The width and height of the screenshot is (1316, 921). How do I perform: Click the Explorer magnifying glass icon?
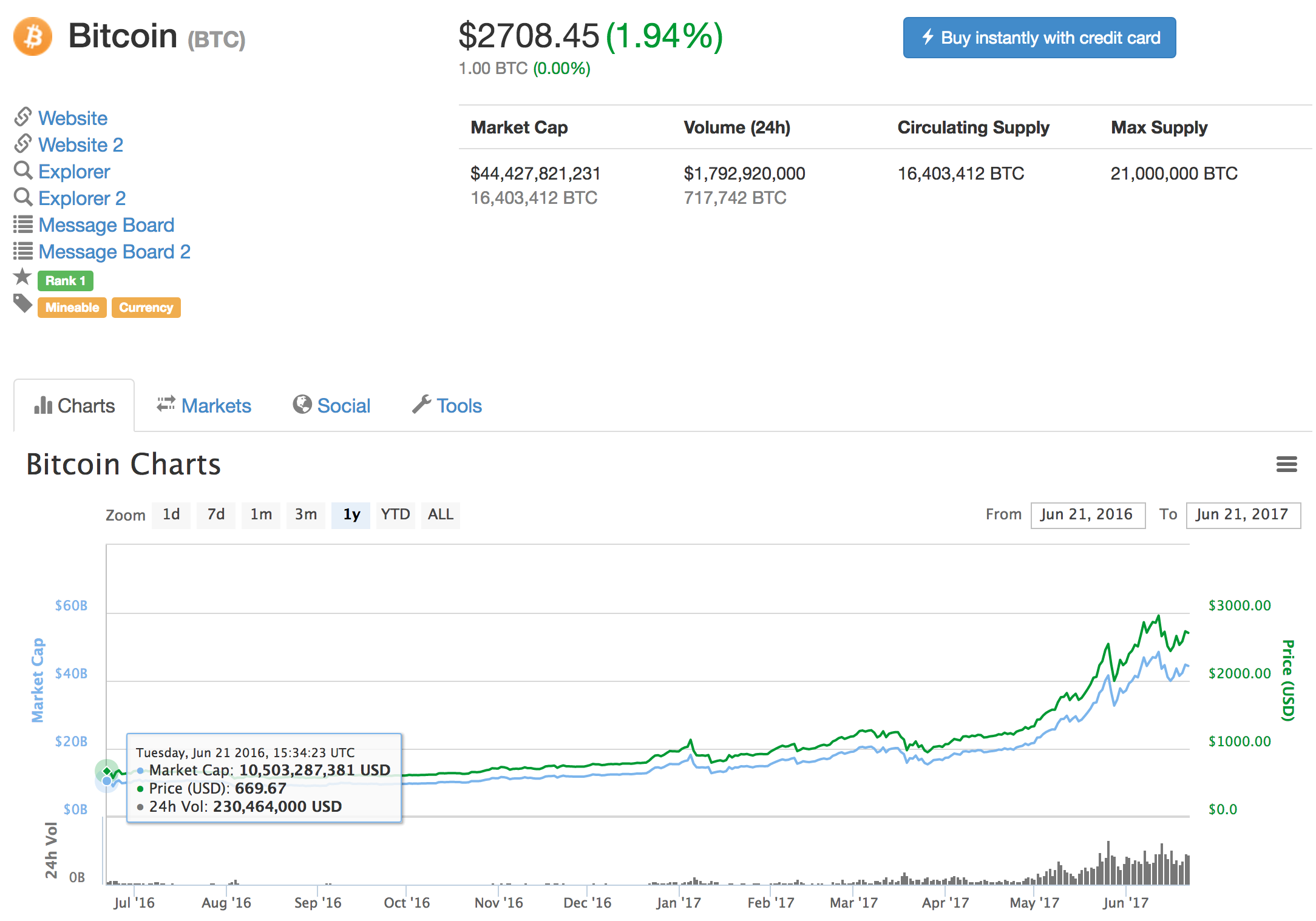pyautogui.click(x=23, y=171)
